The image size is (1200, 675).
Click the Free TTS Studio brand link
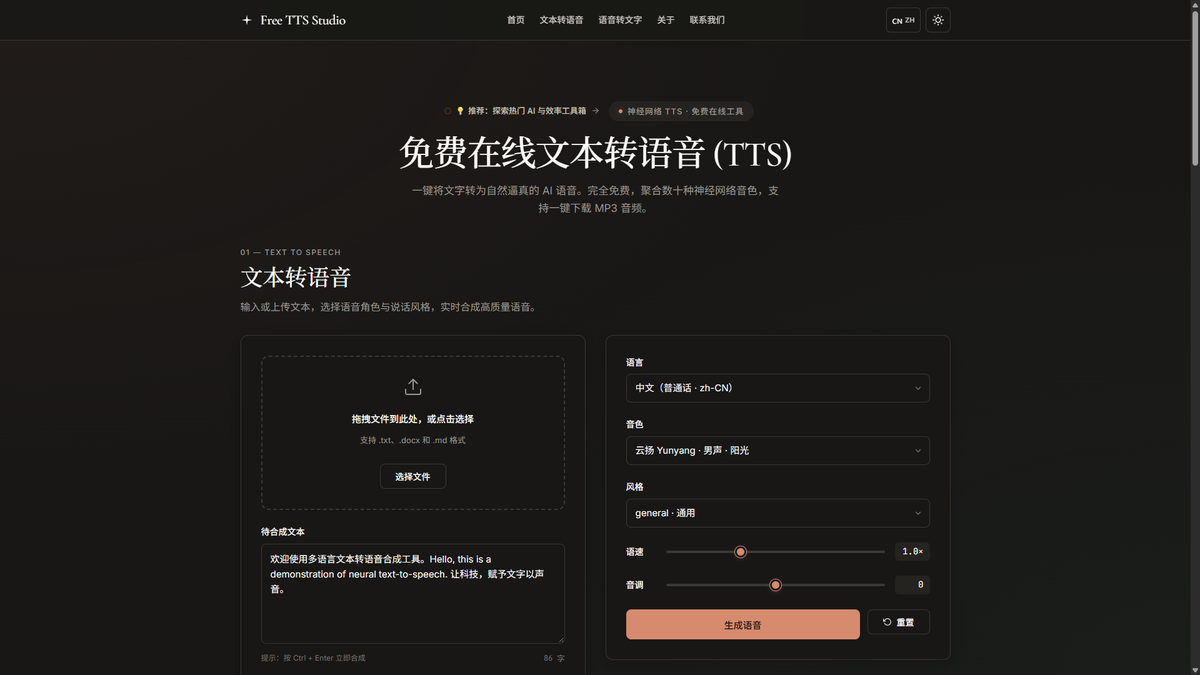[x=294, y=20]
